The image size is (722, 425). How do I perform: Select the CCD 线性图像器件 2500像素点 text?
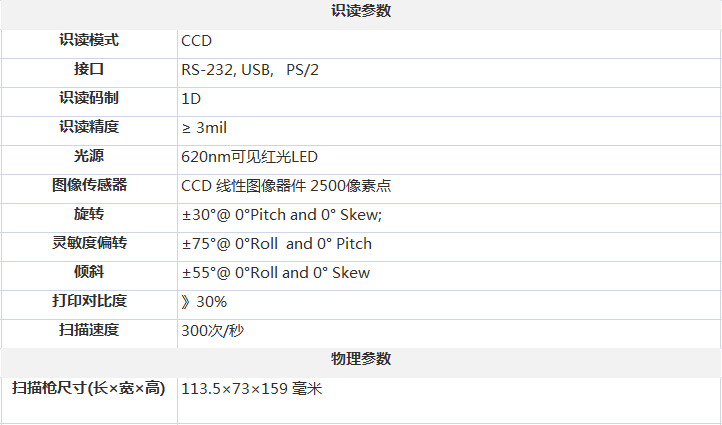point(285,186)
